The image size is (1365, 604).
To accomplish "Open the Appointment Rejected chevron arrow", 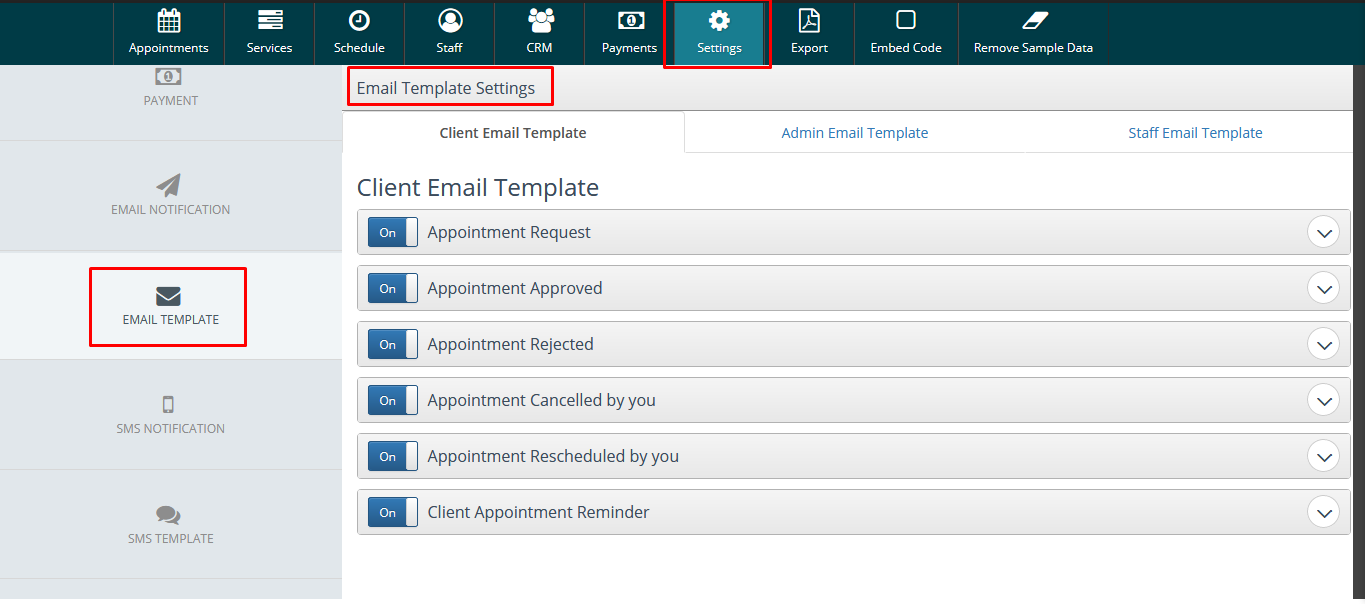I will tap(1324, 345).
